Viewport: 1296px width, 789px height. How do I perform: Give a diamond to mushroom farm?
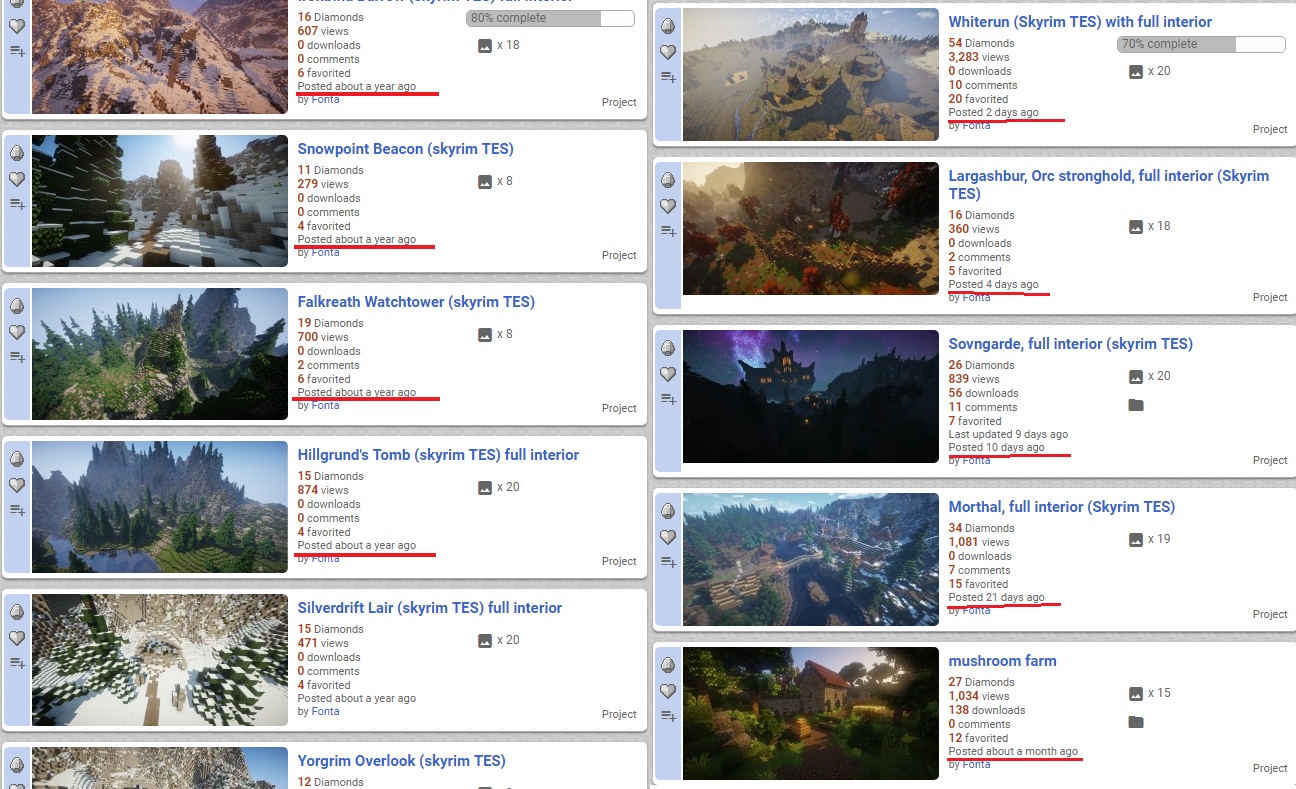pos(668,666)
